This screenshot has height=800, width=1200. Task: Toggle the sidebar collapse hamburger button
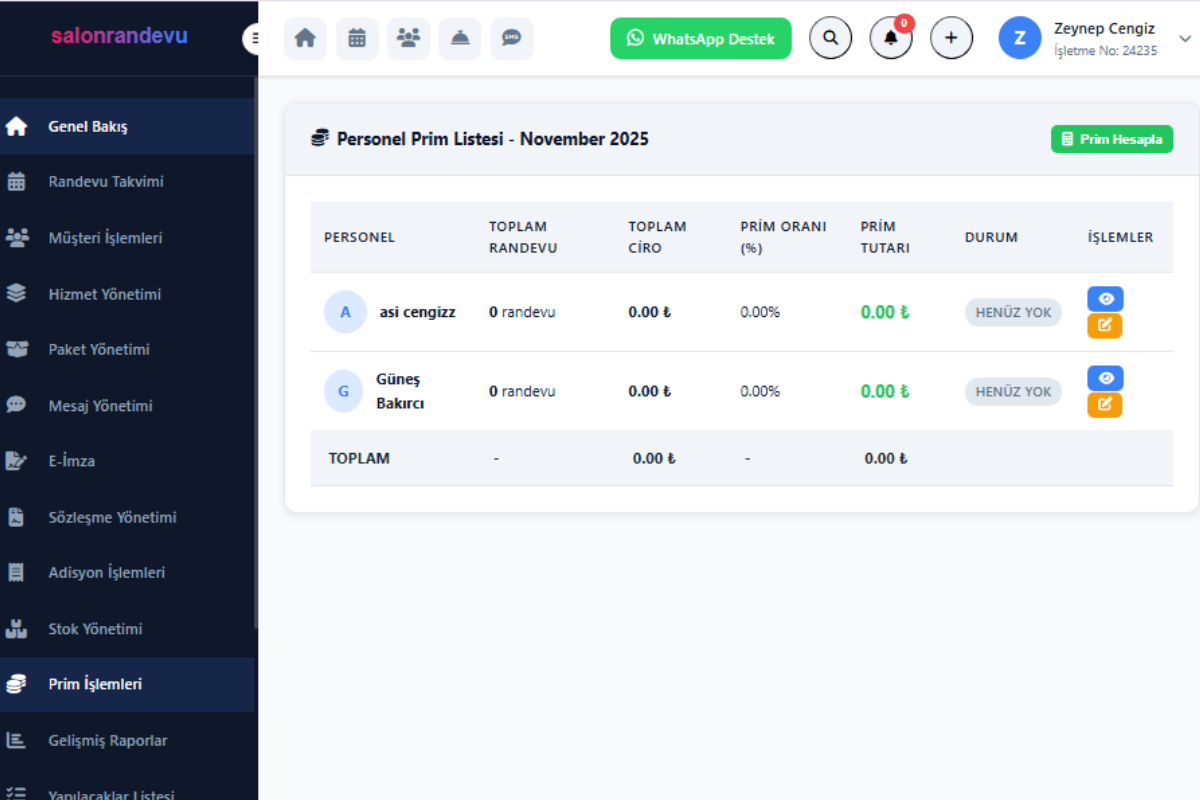pos(253,38)
